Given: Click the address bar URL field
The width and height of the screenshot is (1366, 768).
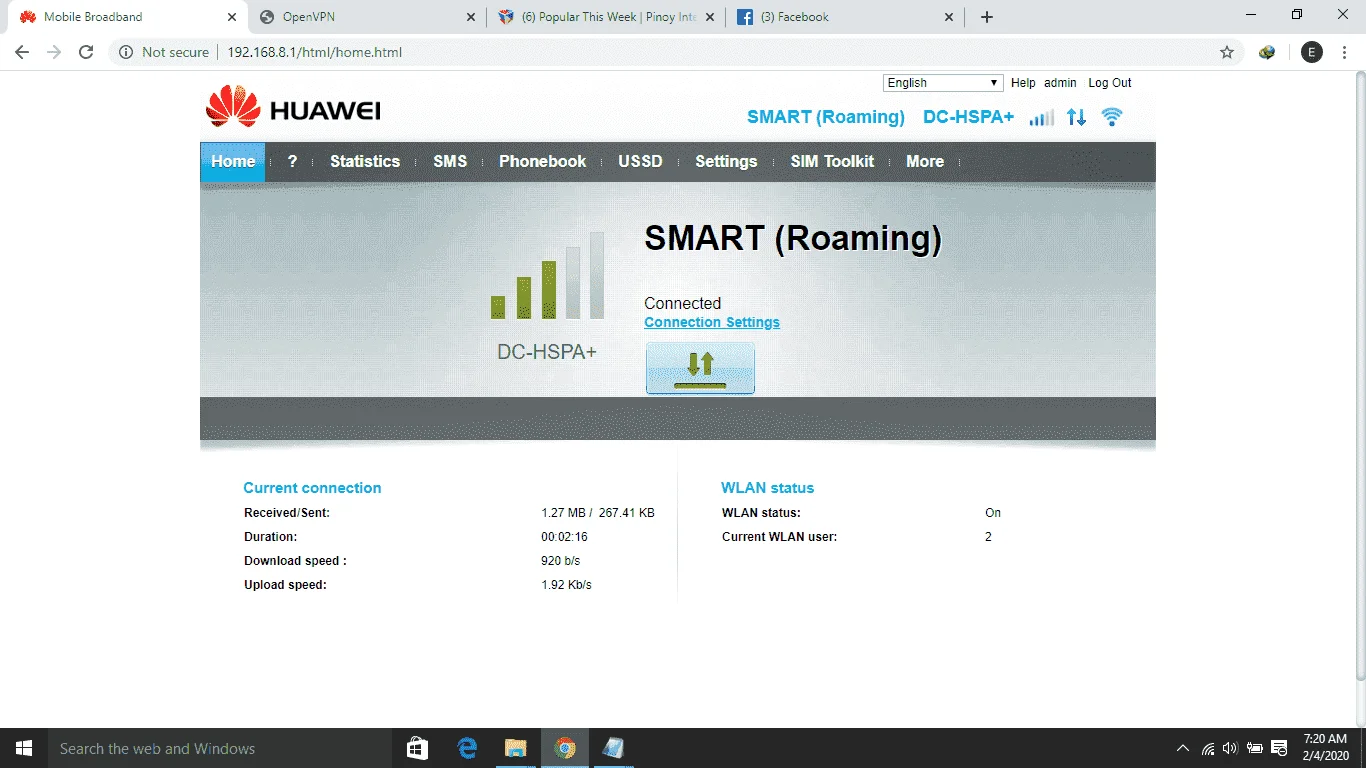Looking at the screenshot, I should [660, 52].
